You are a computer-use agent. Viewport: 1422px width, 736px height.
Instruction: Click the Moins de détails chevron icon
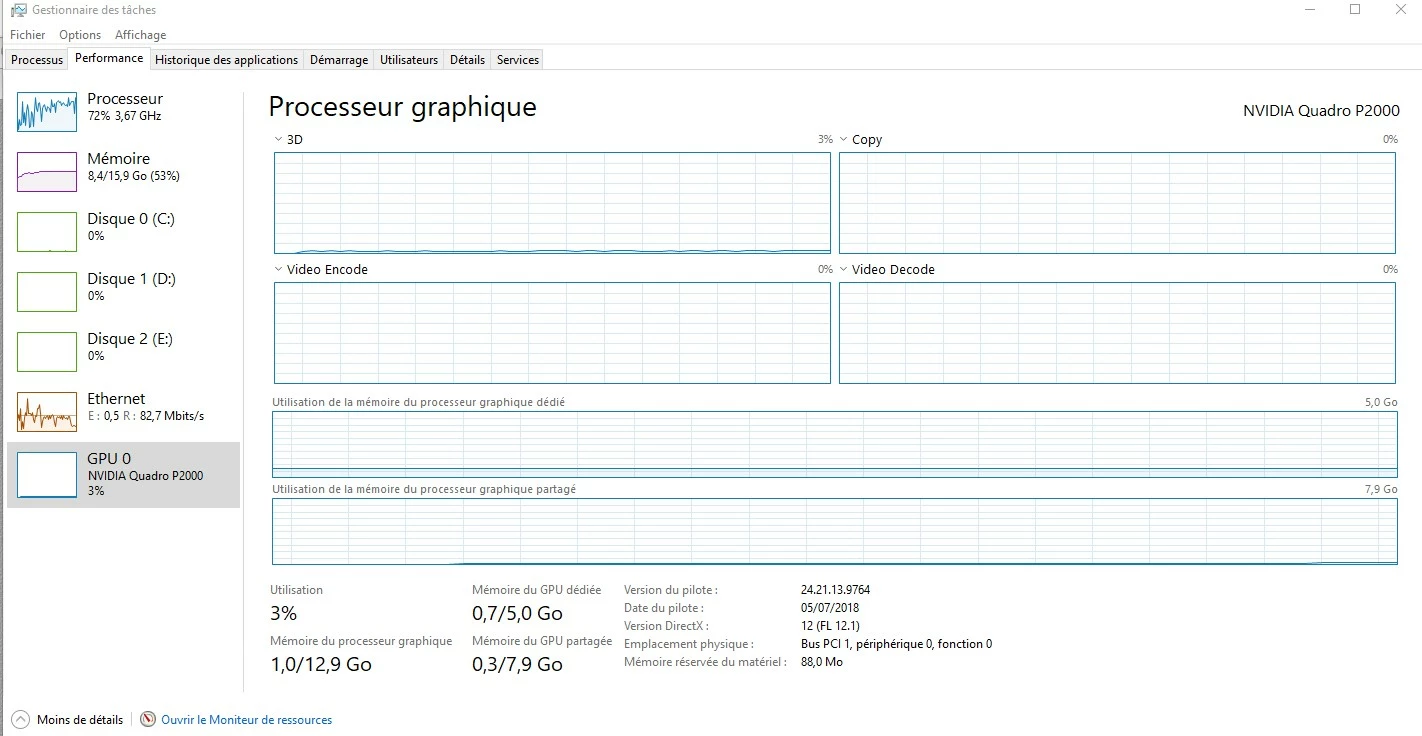click(x=20, y=719)
